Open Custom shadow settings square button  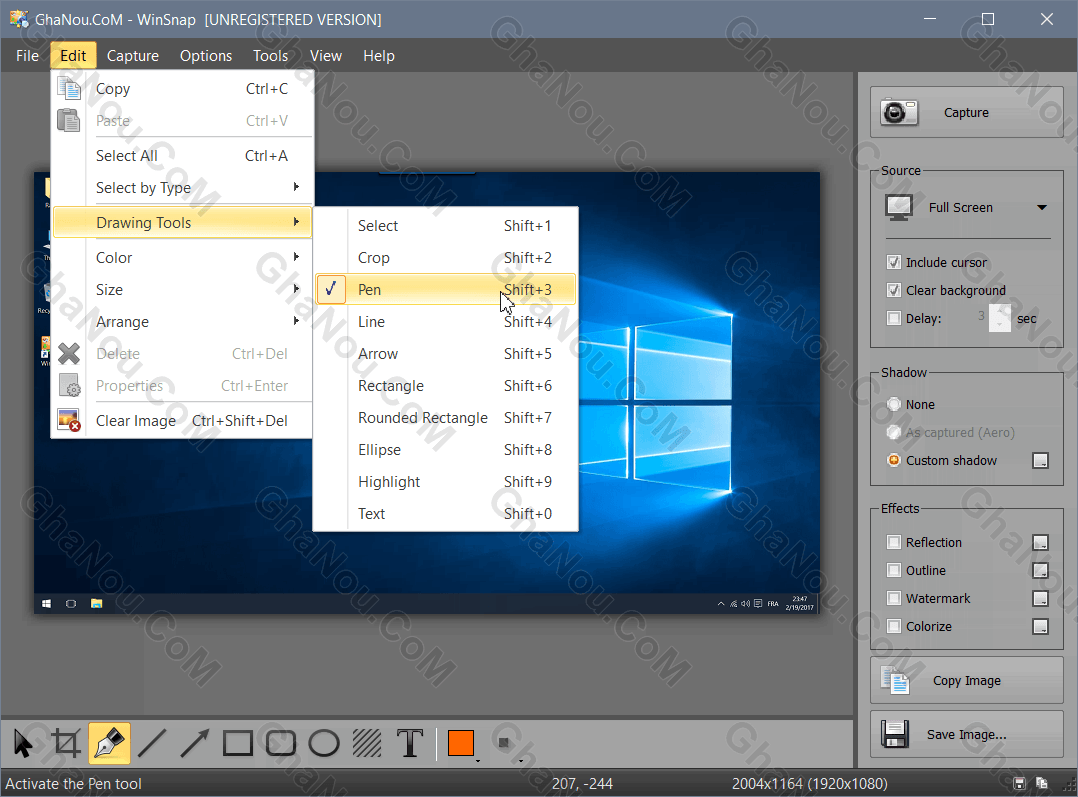[1041, 460]
